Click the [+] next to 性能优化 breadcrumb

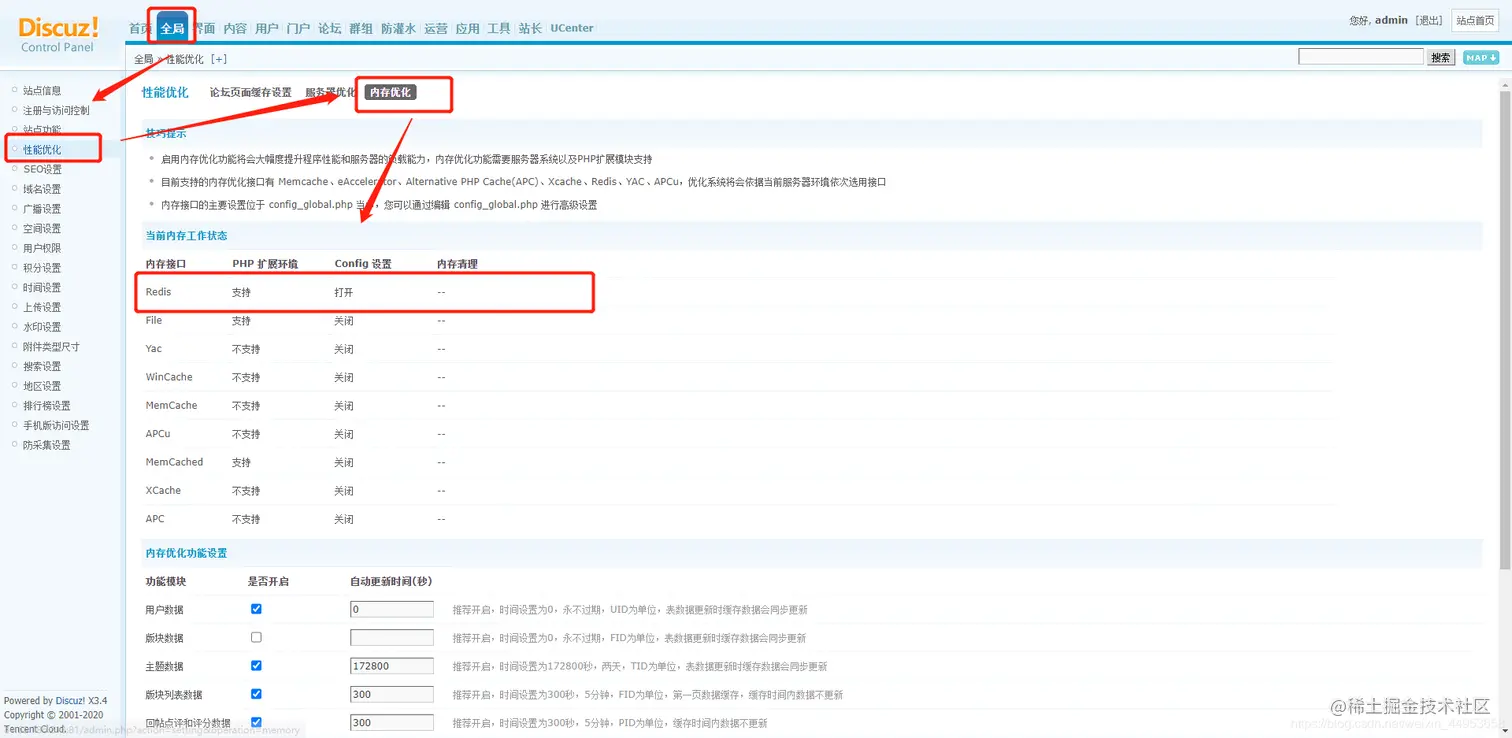click(x=218, y=60)
